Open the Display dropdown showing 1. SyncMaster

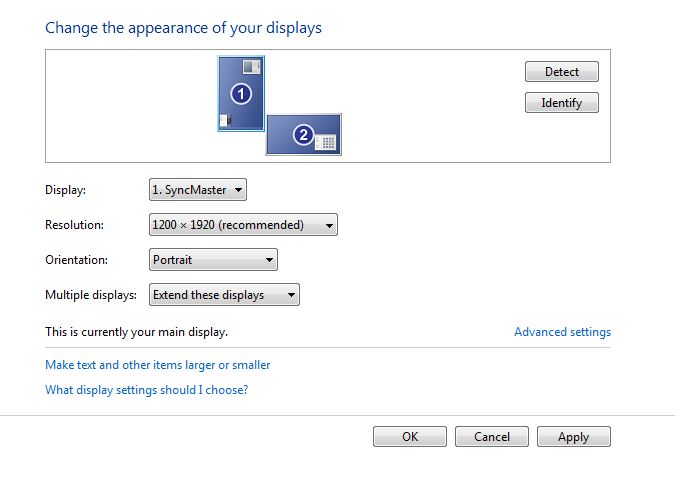[198, 189]
